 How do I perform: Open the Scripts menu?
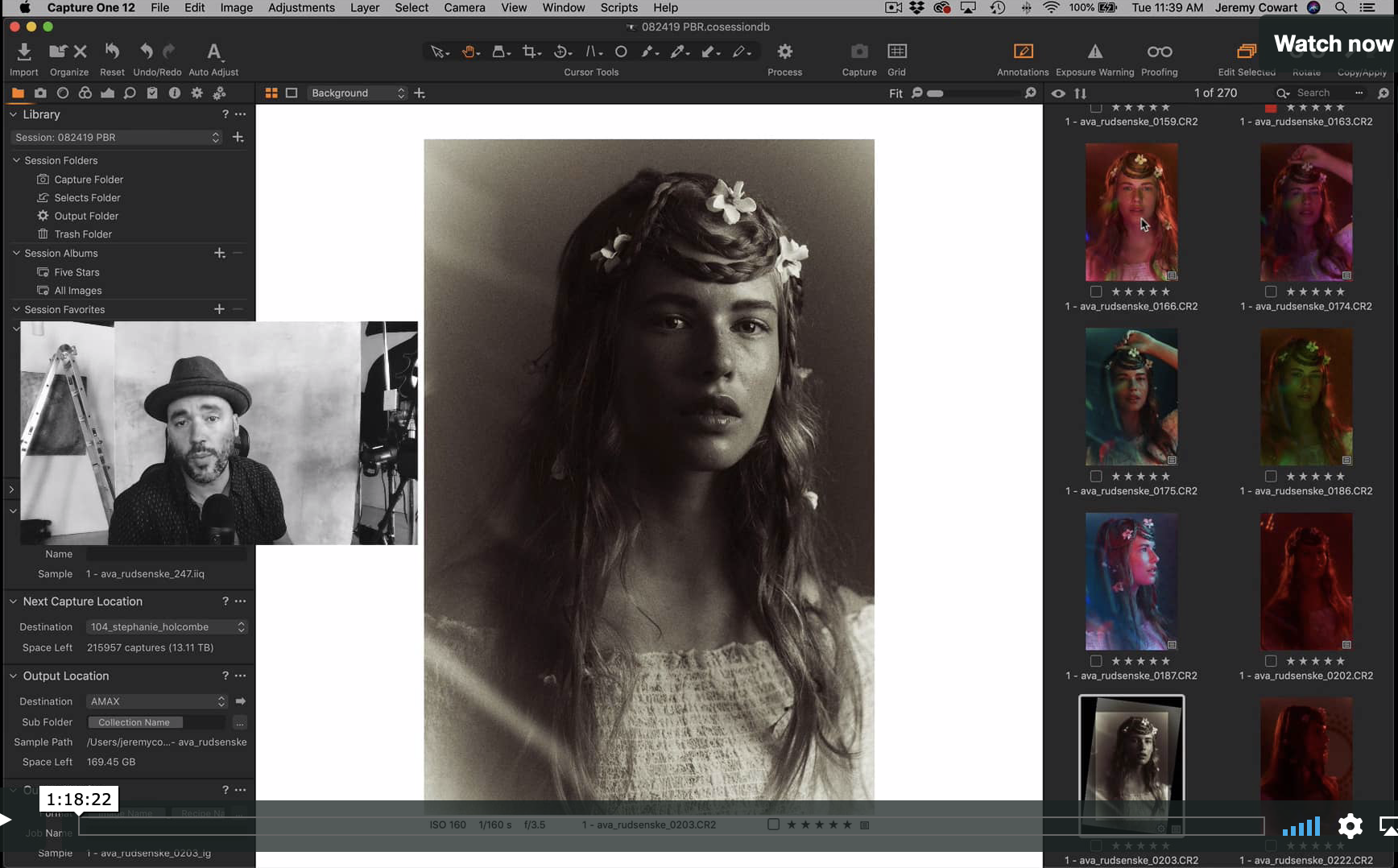tap(618, 7)
